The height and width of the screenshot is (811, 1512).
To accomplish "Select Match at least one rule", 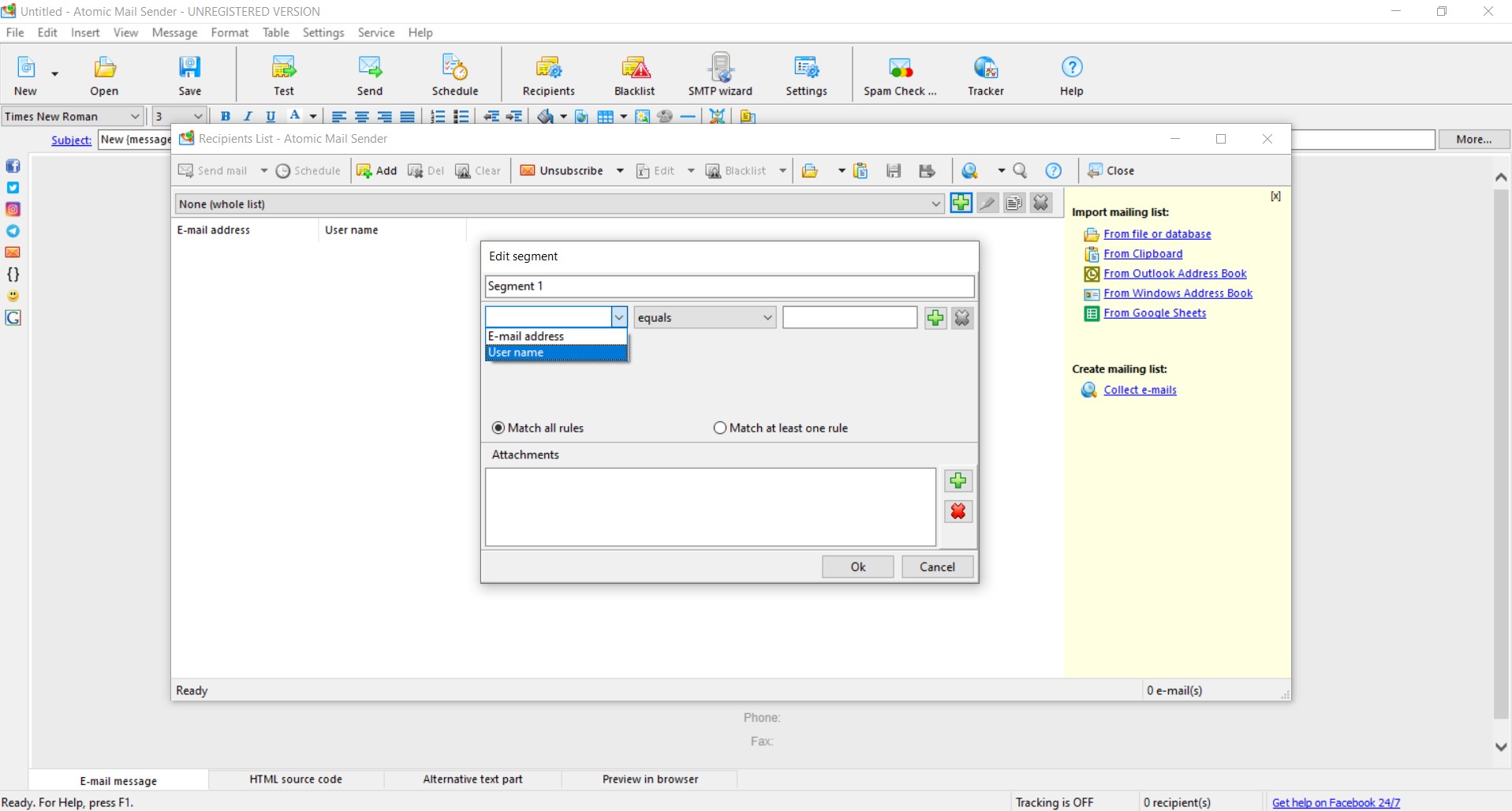I will (x=781, y=428).
